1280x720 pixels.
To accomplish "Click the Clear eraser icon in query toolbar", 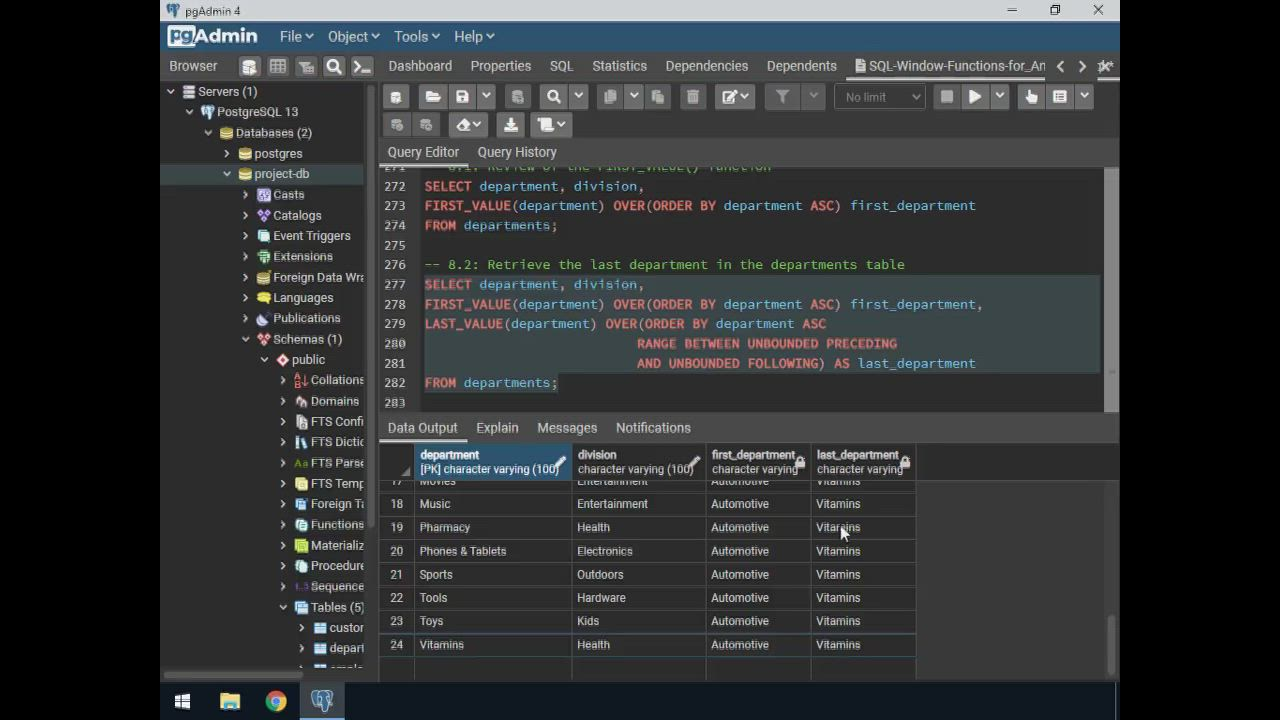I will coord(462,125).
